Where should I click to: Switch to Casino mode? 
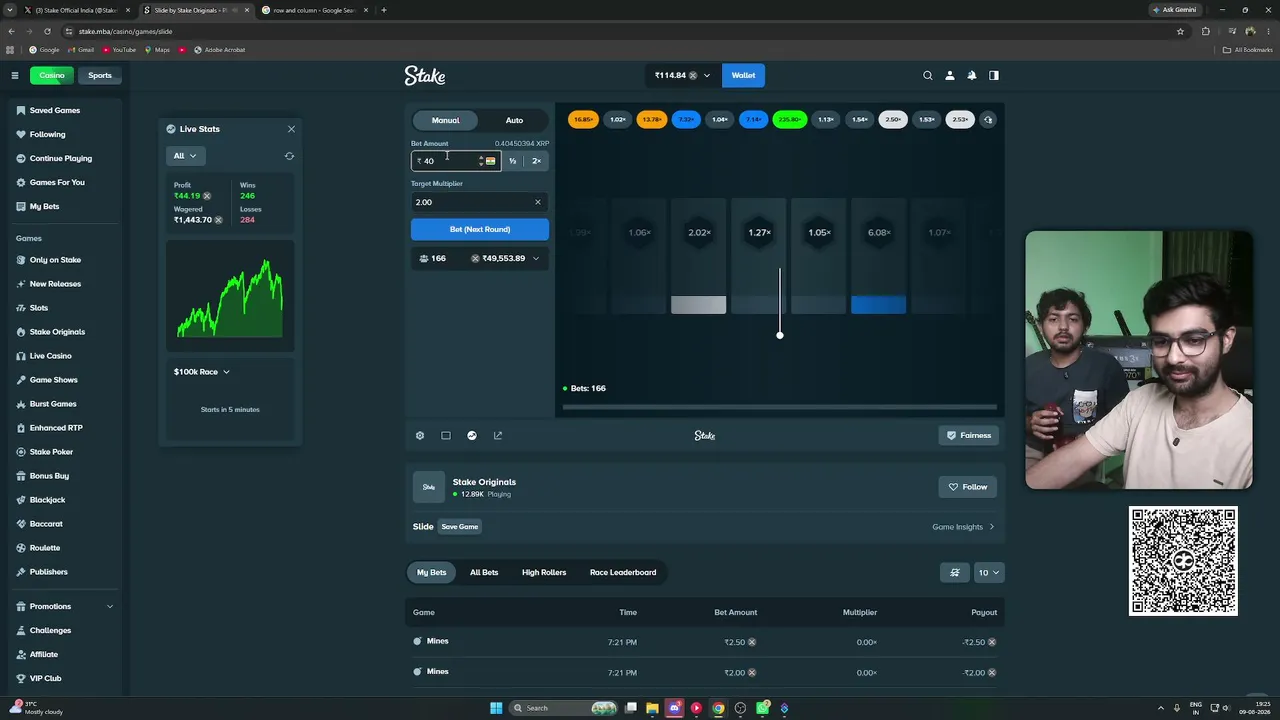tap(51, 75)
